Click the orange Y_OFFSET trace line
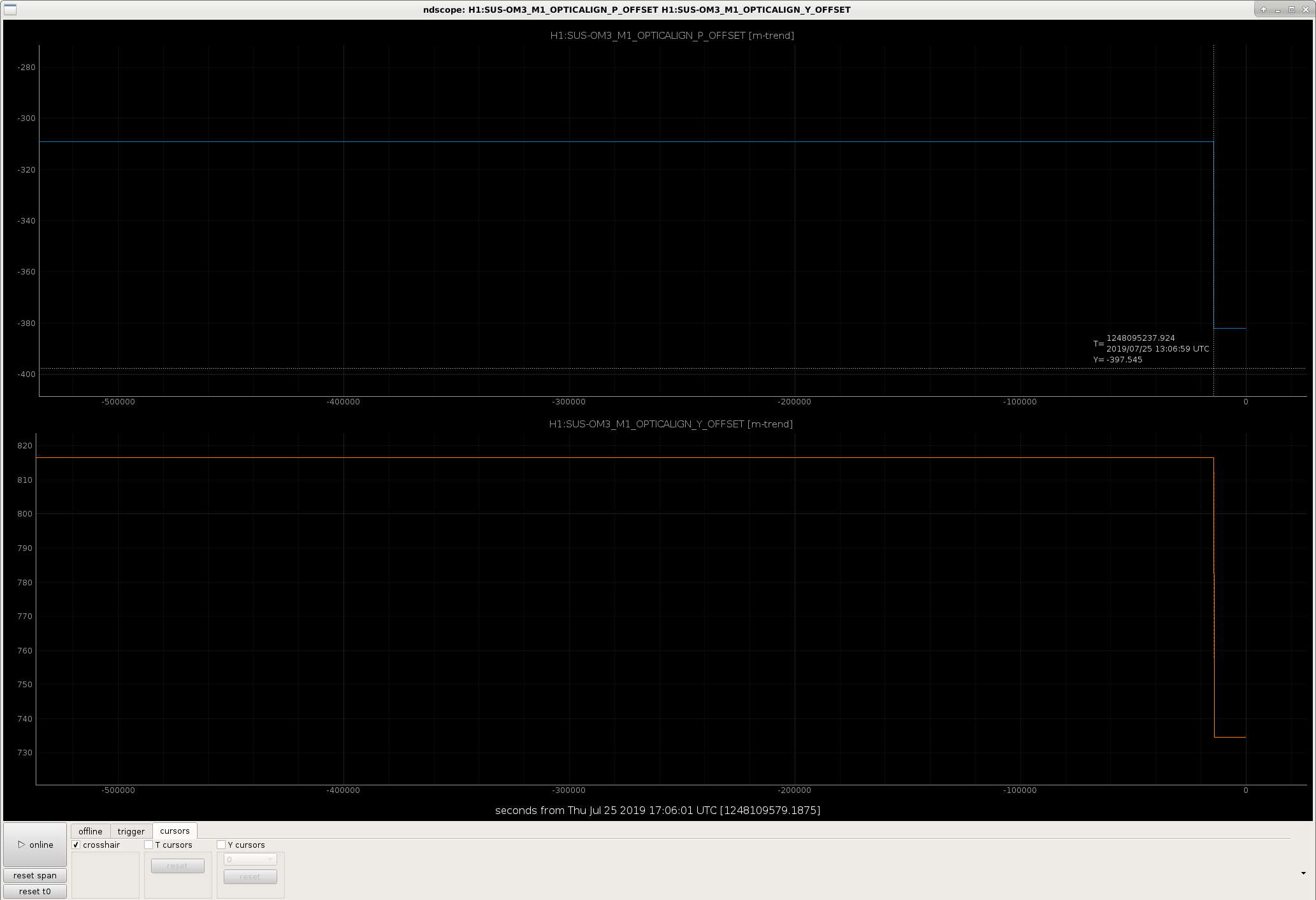This screenshot has height=900, width=1316. tap(625, 458)
